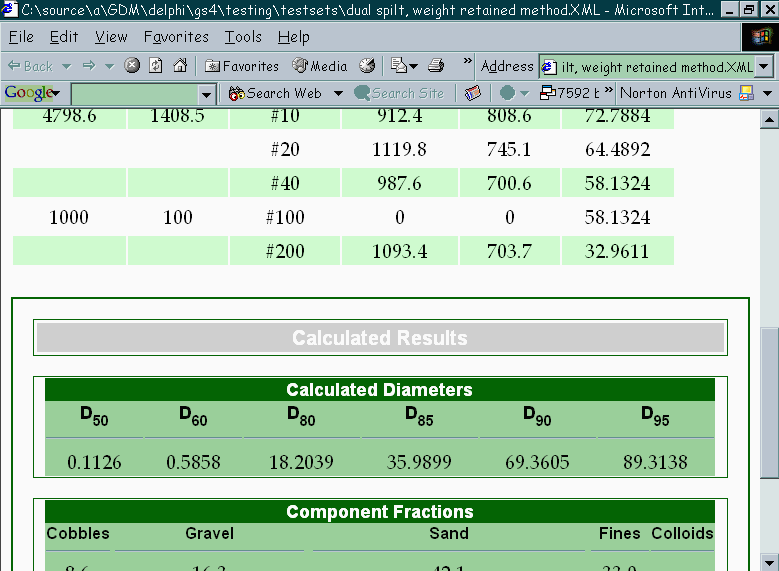779x571 pixels.
Task: Expand the Search Web options arrow
Action: (x=338, y=93)
